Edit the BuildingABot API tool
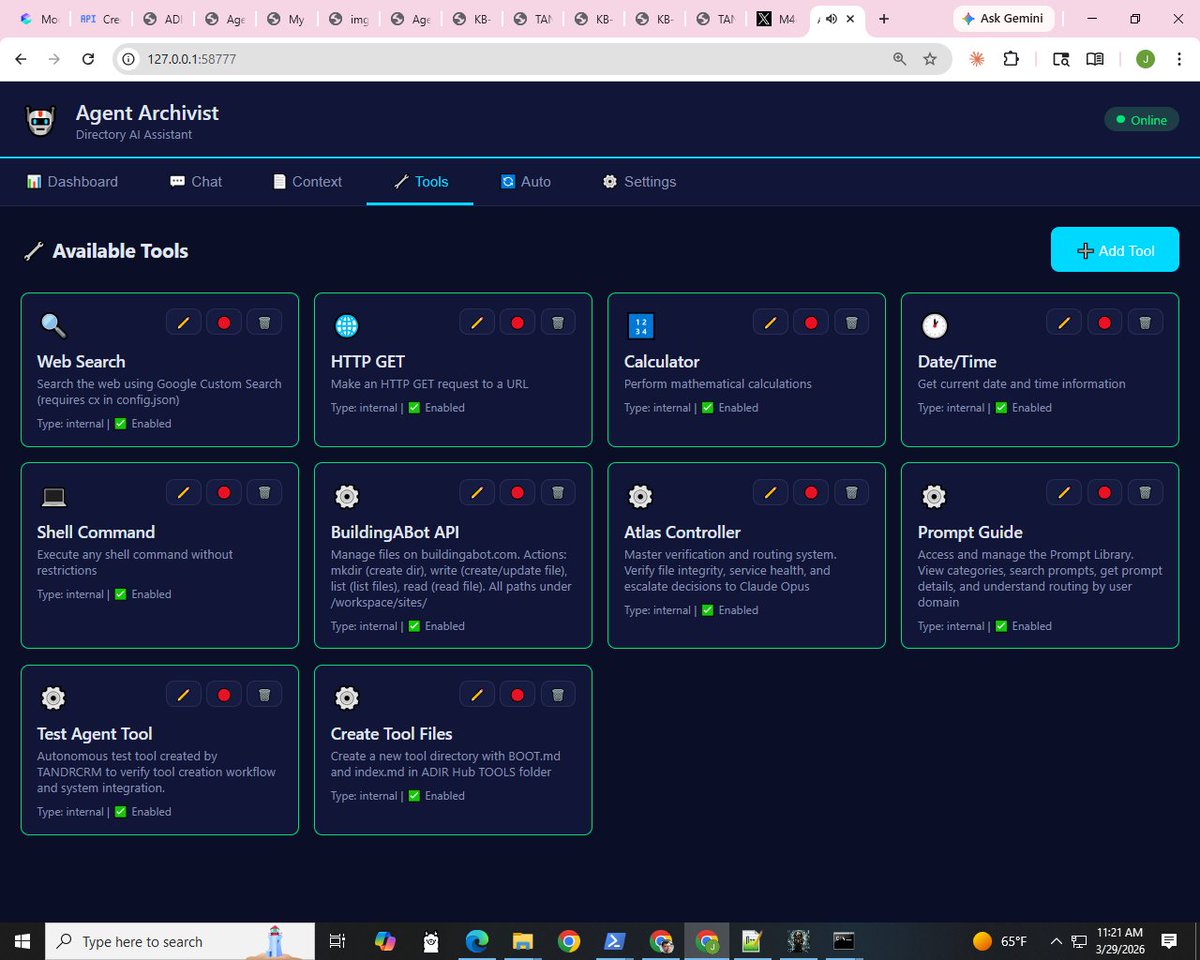This screenshot has height=960, width=1200. click(477, 492)
